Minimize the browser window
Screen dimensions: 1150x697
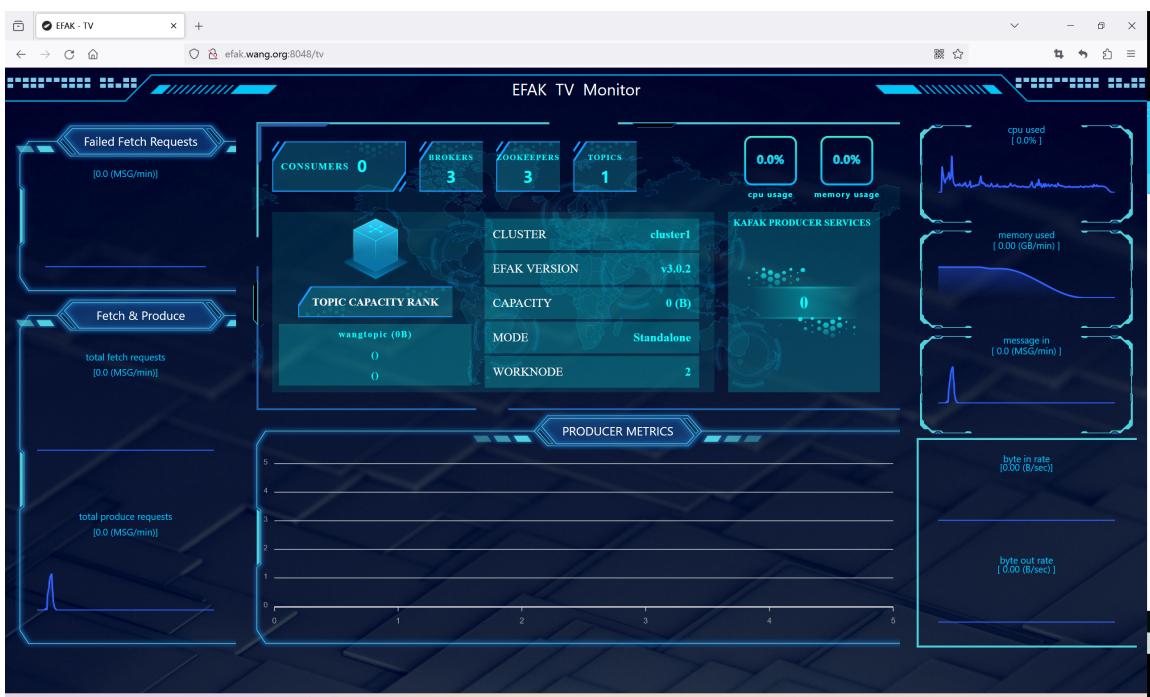coord(1071,26)
